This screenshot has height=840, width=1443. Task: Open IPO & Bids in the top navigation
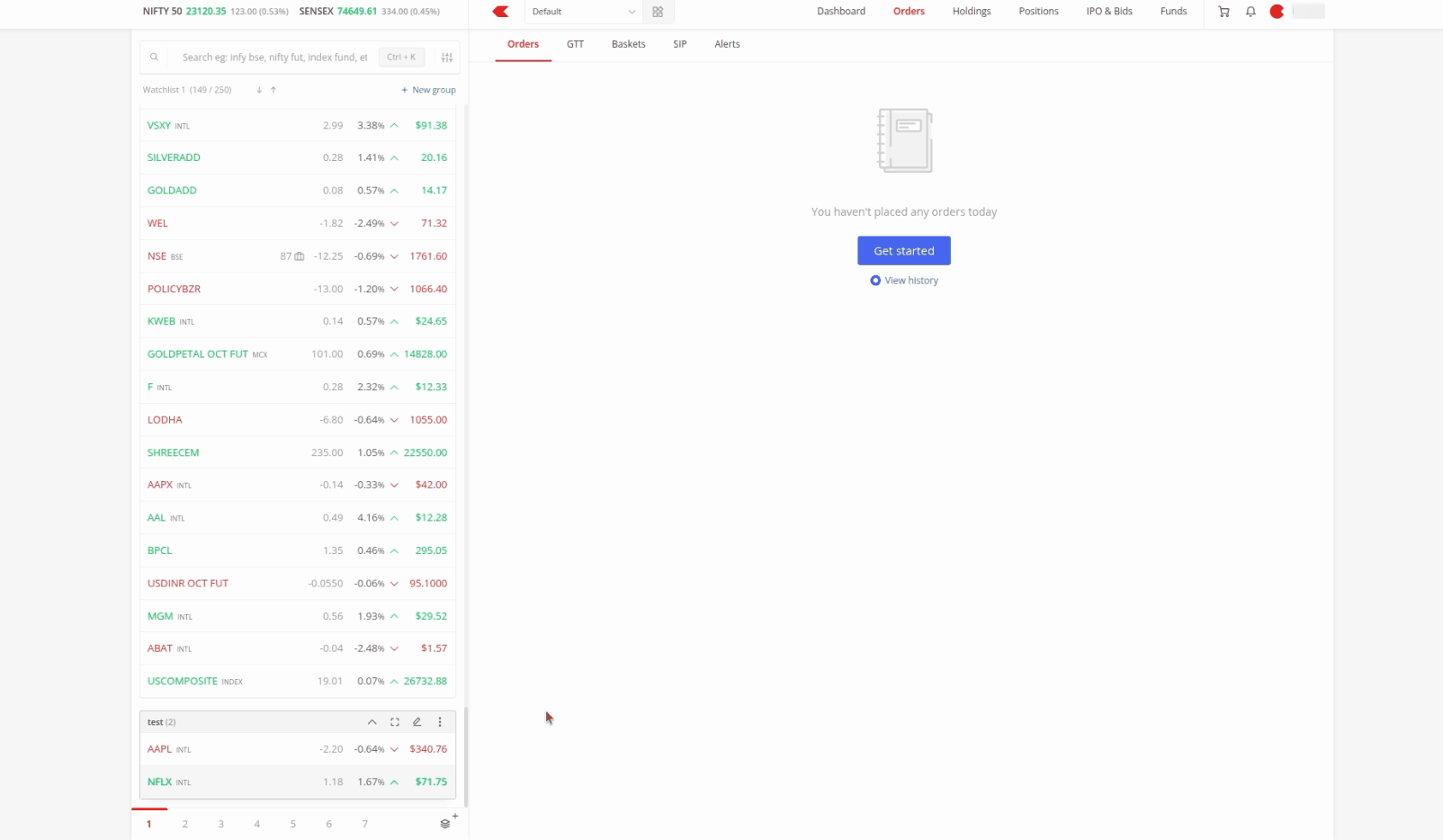[x=1109, y=12]
